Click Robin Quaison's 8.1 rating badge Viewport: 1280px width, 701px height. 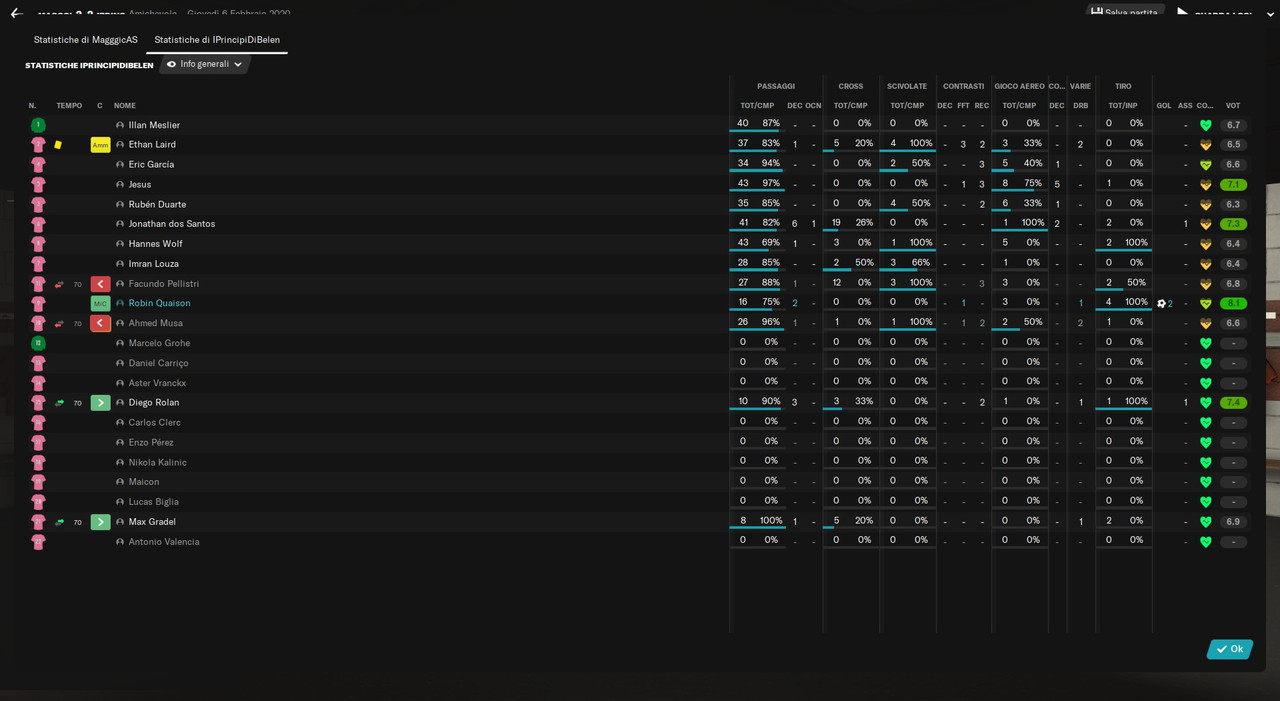[1233, 303]
